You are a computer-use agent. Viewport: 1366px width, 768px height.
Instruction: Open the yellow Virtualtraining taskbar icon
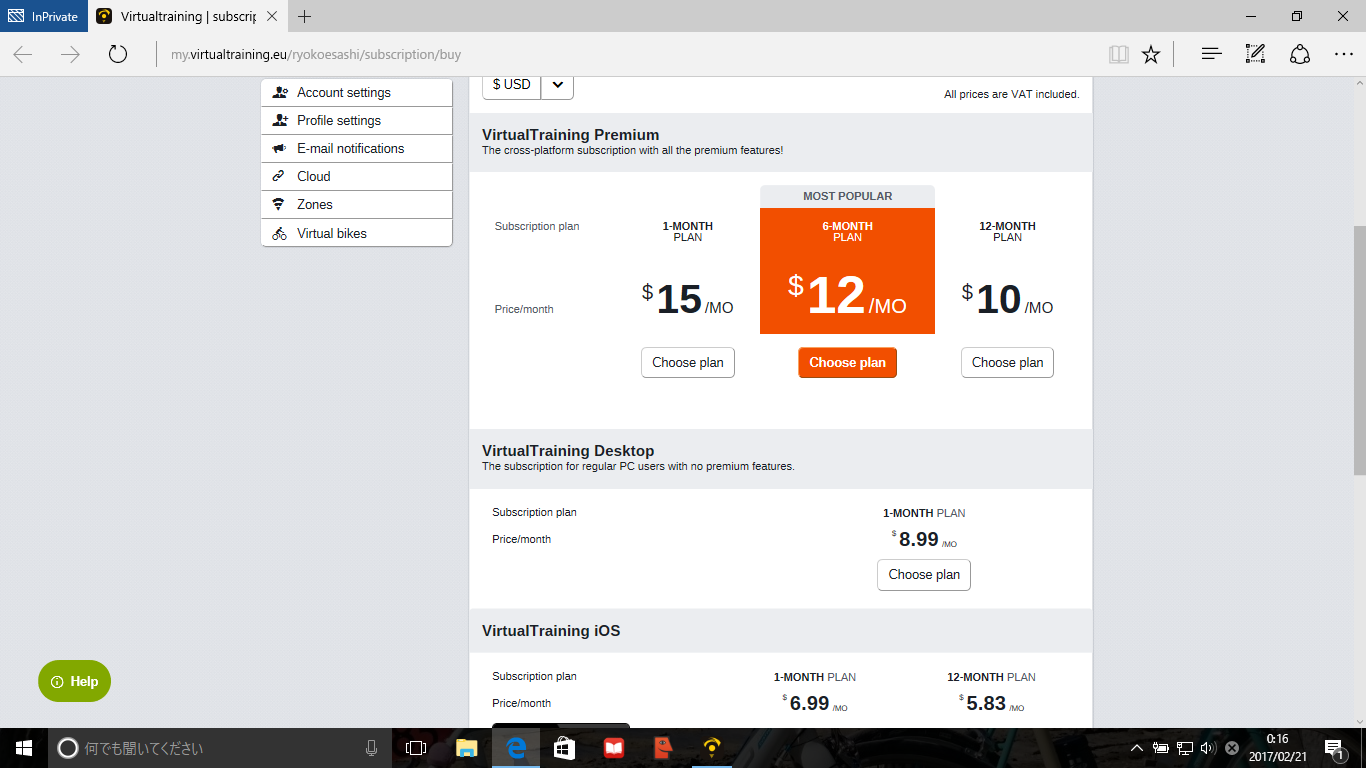pyautogui.click(x=712, y=747)
